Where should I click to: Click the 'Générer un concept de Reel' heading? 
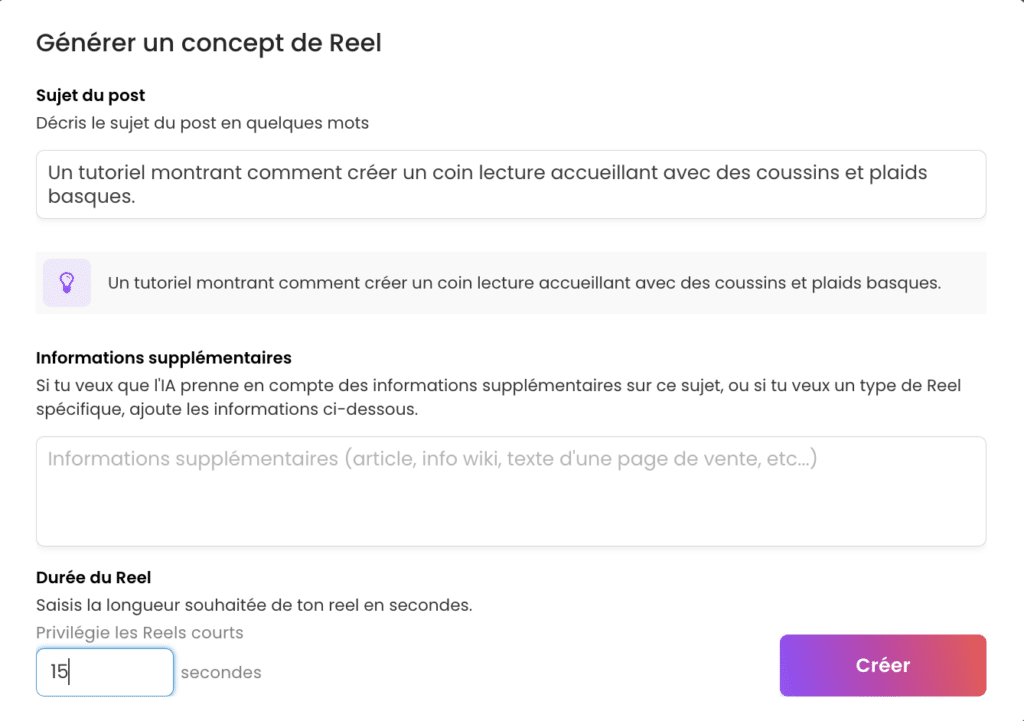point(208,43)
